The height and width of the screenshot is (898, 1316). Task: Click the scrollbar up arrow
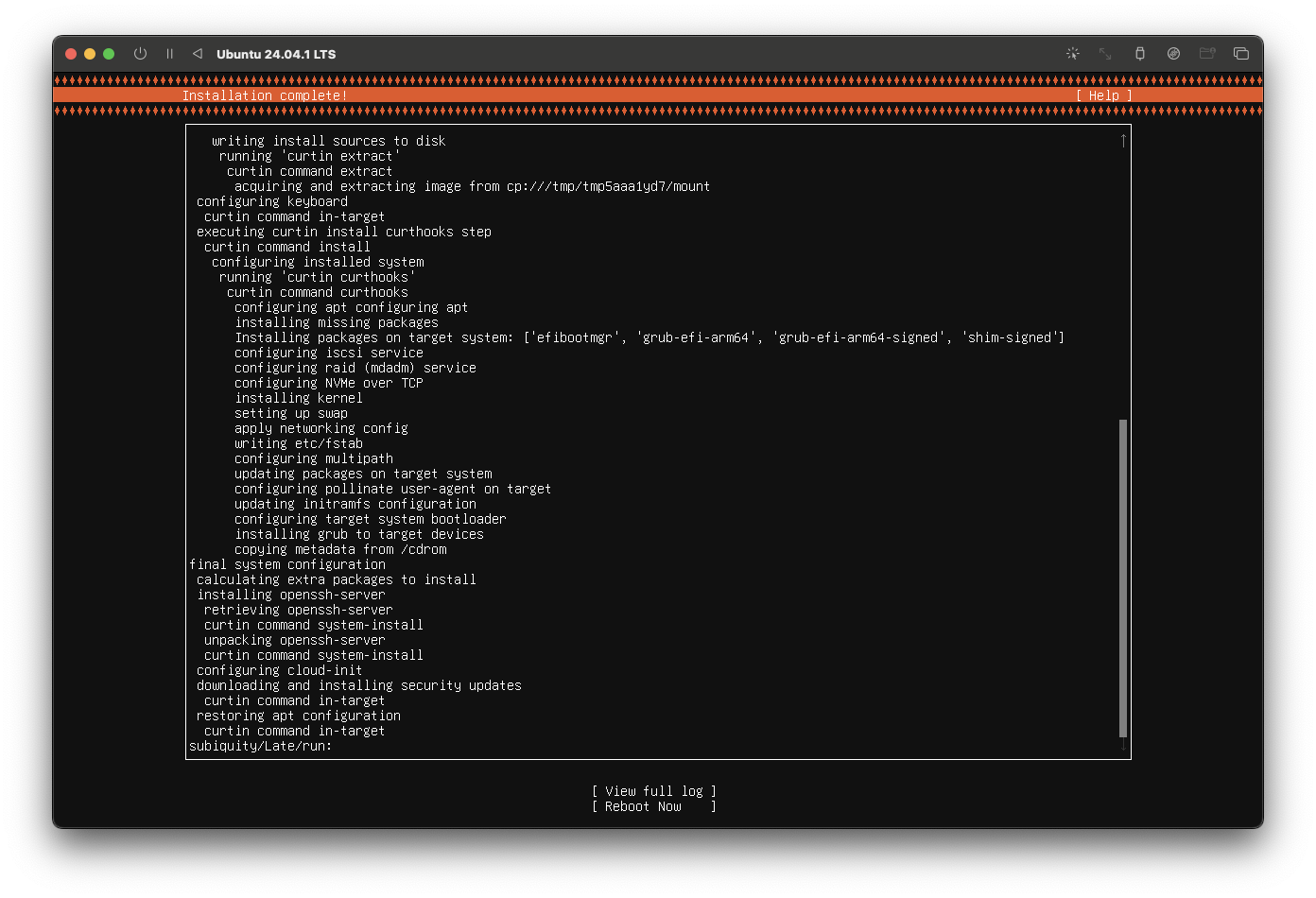[x=1122, y=139]
